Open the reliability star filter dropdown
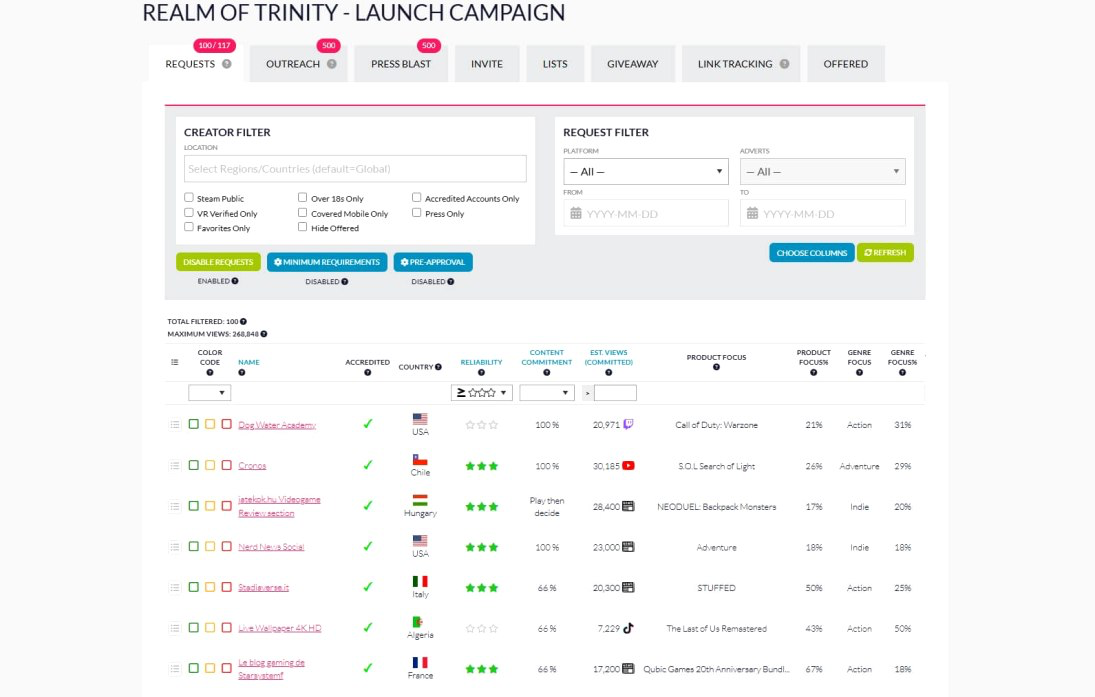 pyautogui.click(x=482, y=392)
